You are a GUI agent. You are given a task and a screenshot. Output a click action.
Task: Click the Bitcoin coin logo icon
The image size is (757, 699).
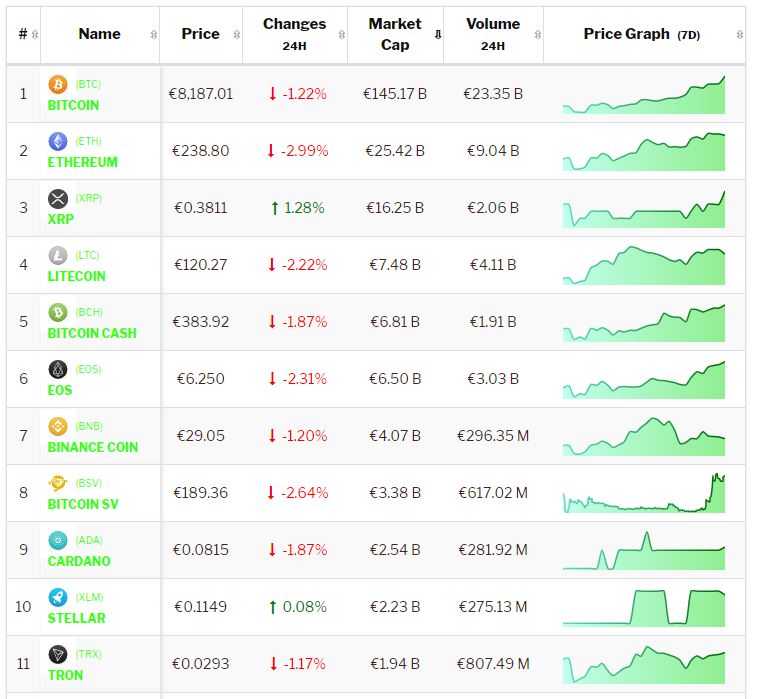point(57,85)
